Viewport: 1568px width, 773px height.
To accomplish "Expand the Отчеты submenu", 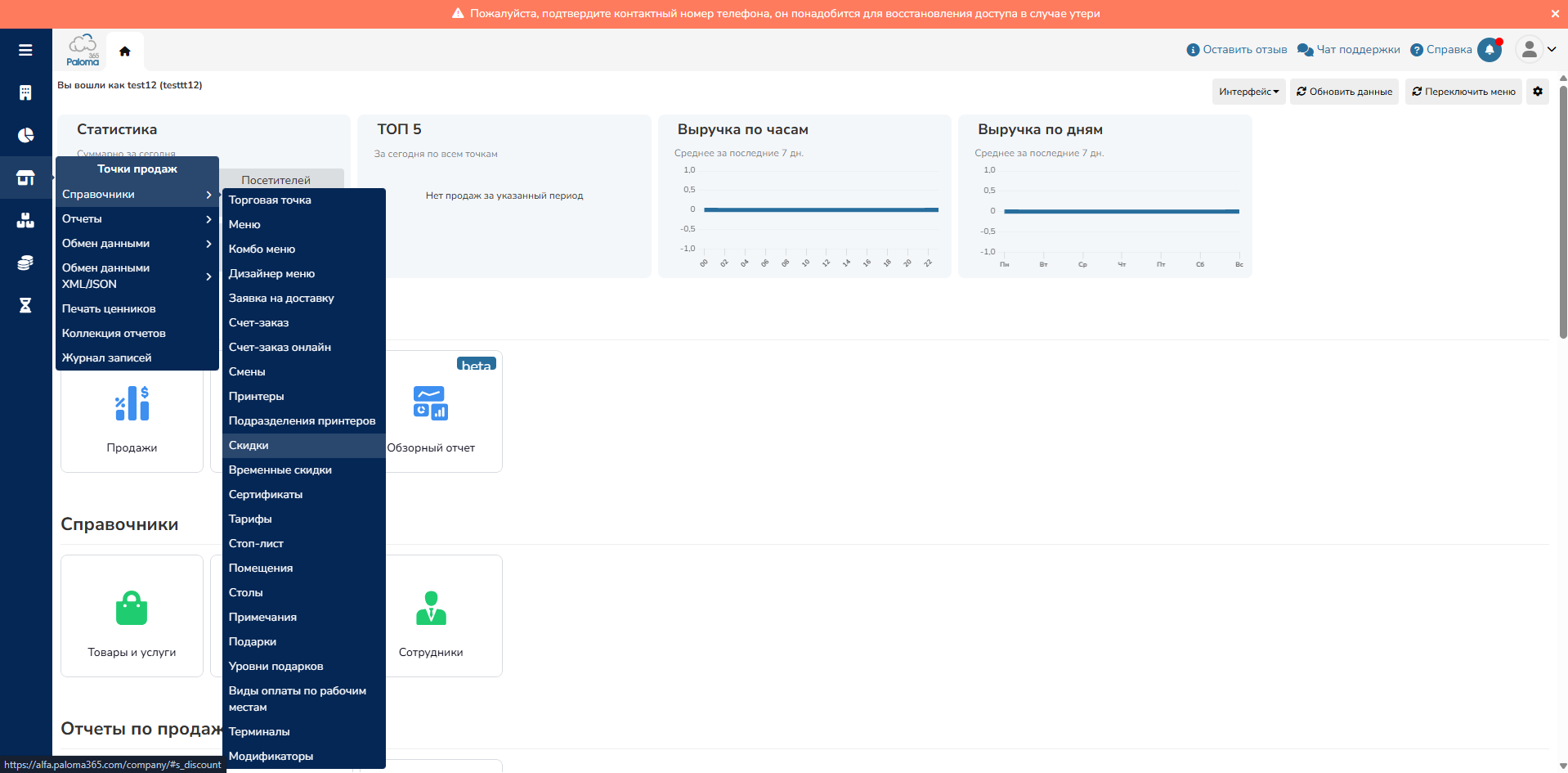I will click(x=137, y=219).
